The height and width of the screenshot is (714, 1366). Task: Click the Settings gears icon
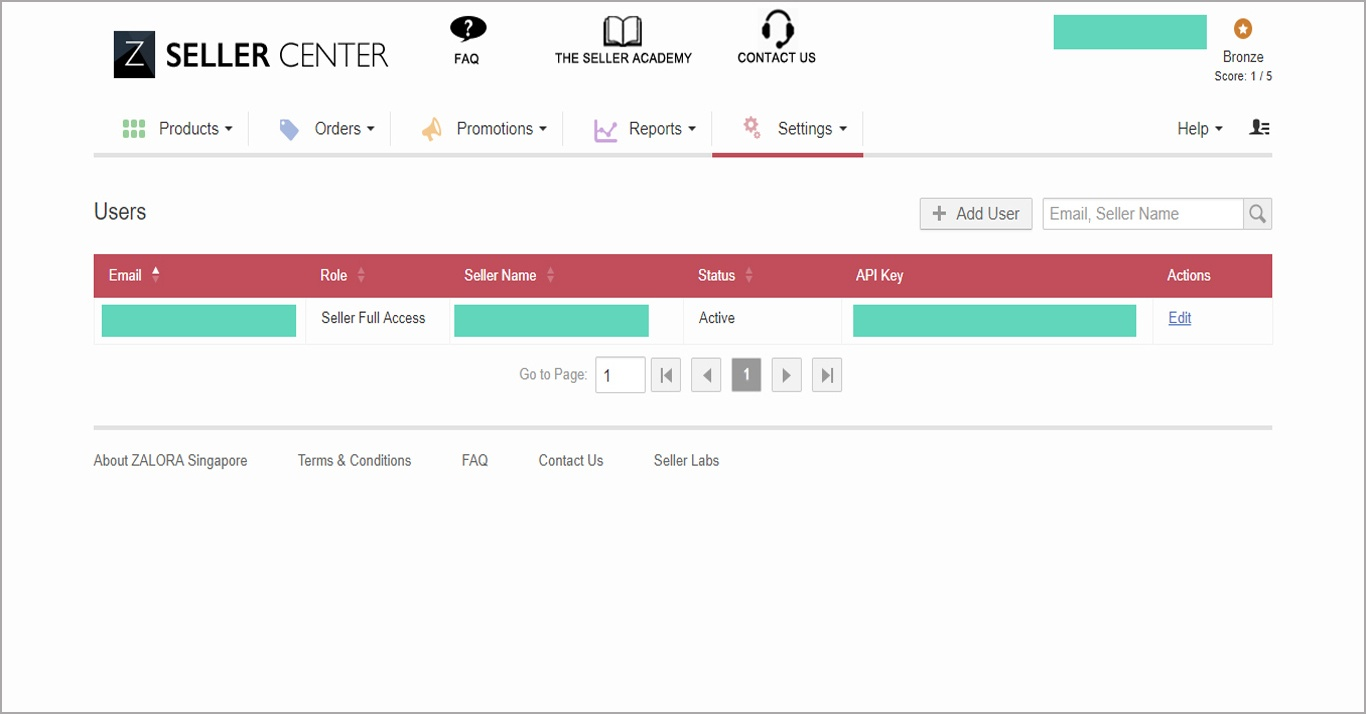[751, 126]
